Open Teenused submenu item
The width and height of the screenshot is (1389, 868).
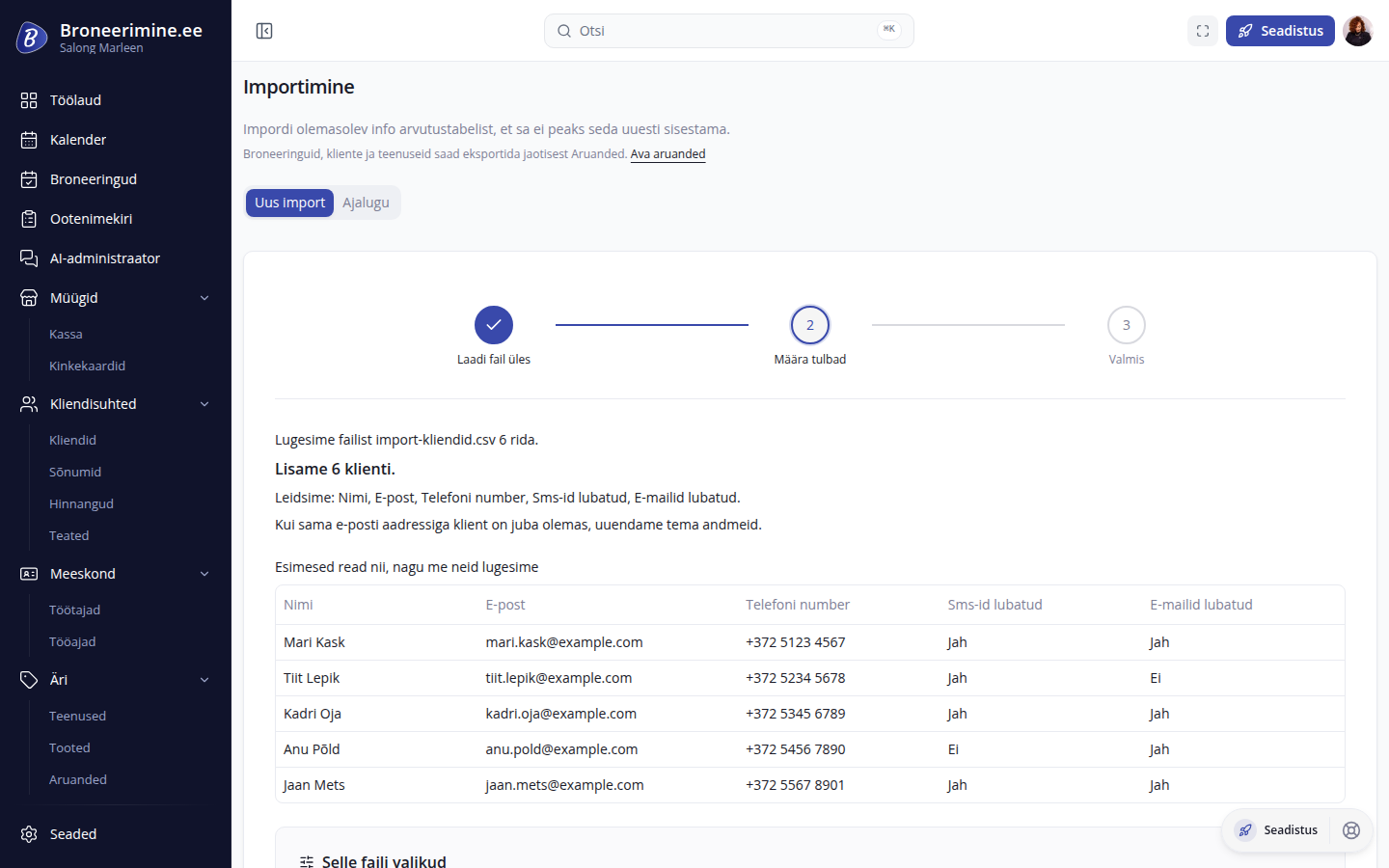[77, 717]
